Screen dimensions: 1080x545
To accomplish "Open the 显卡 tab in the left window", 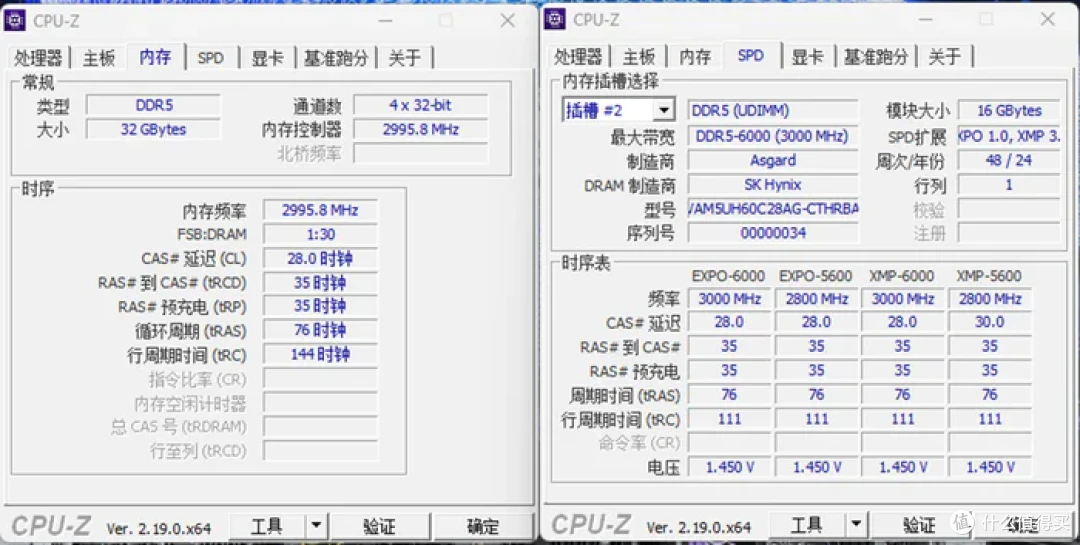I will 267,58.
